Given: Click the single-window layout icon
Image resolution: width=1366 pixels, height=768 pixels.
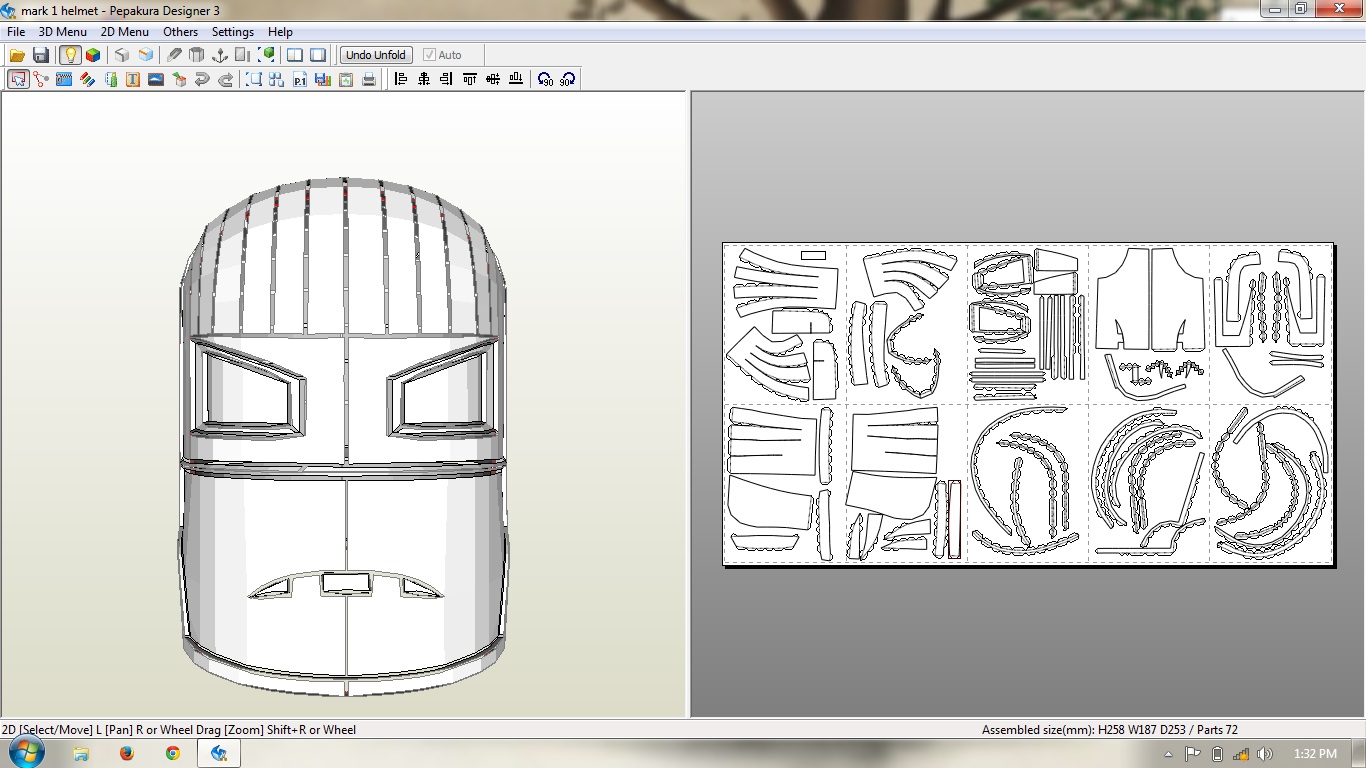Looking at the screenshot, I should click(x=318, y=55).
